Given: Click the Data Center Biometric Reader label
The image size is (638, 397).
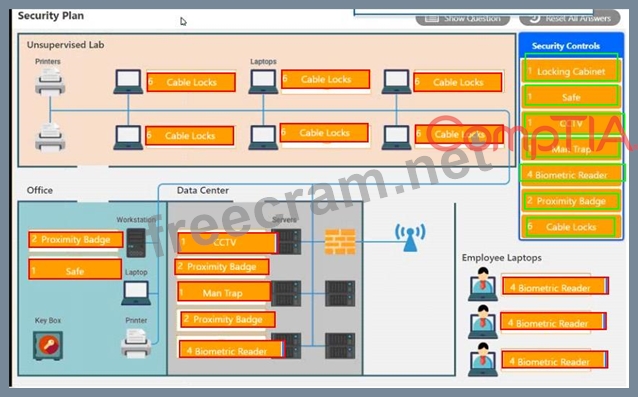Looking at the screenshot, I should (231, 351).
